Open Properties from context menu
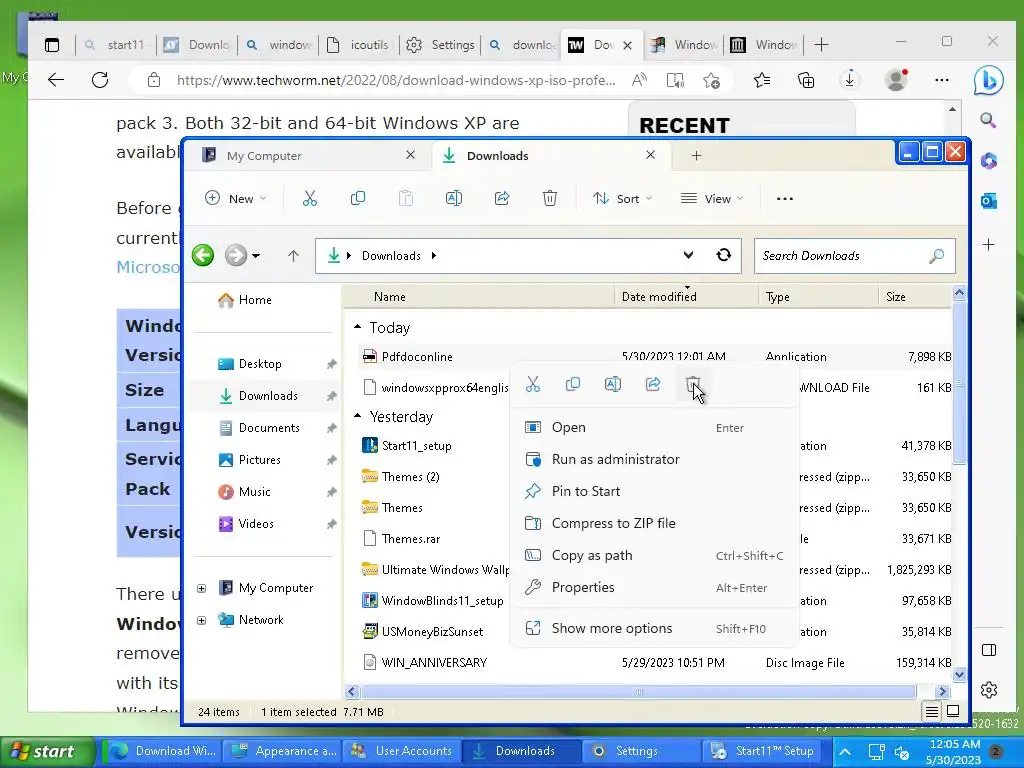The height and width of the screenshot is (768, 1024). [x=653, y=587]
